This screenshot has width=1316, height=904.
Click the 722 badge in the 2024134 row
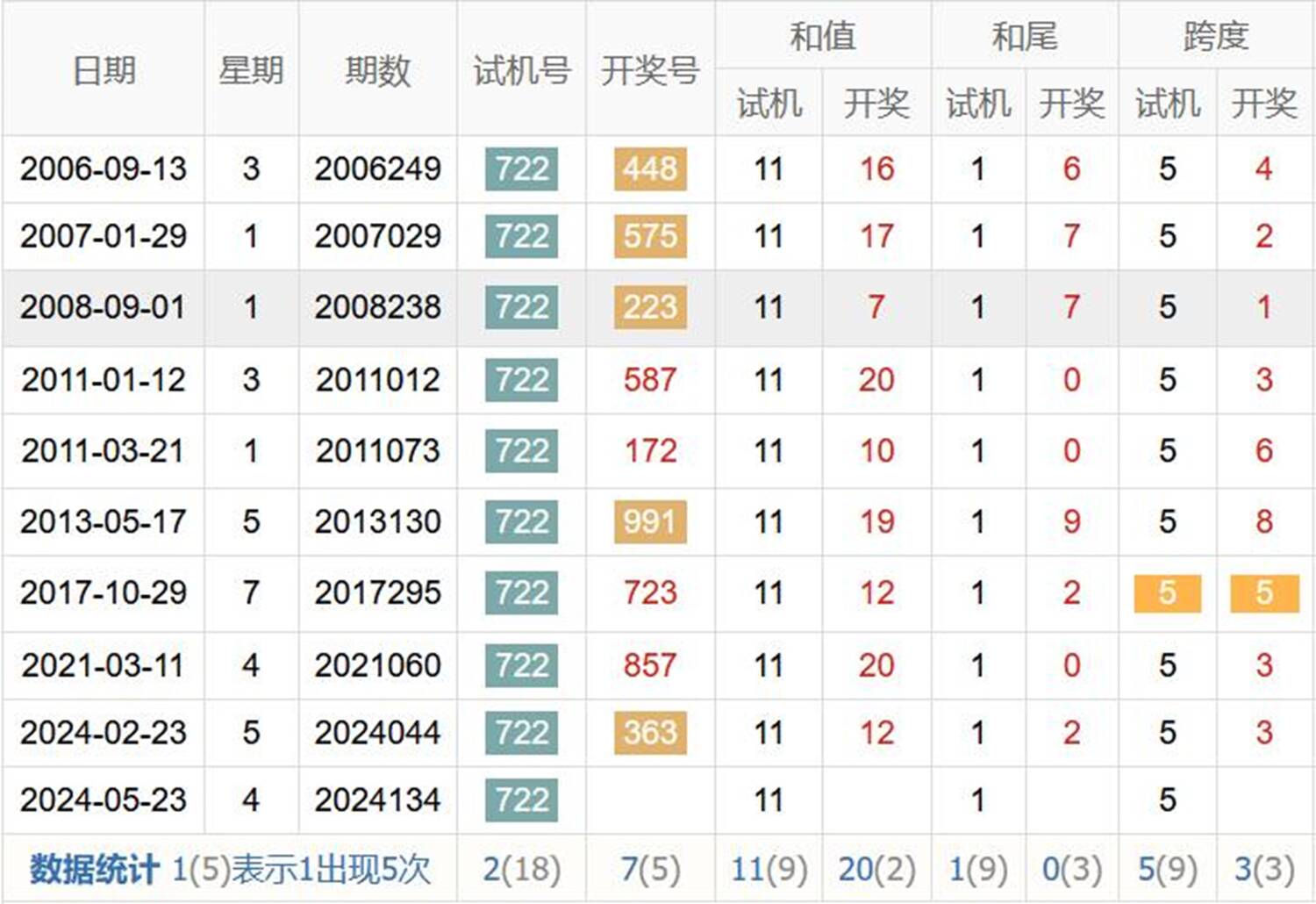pos(521,800)
